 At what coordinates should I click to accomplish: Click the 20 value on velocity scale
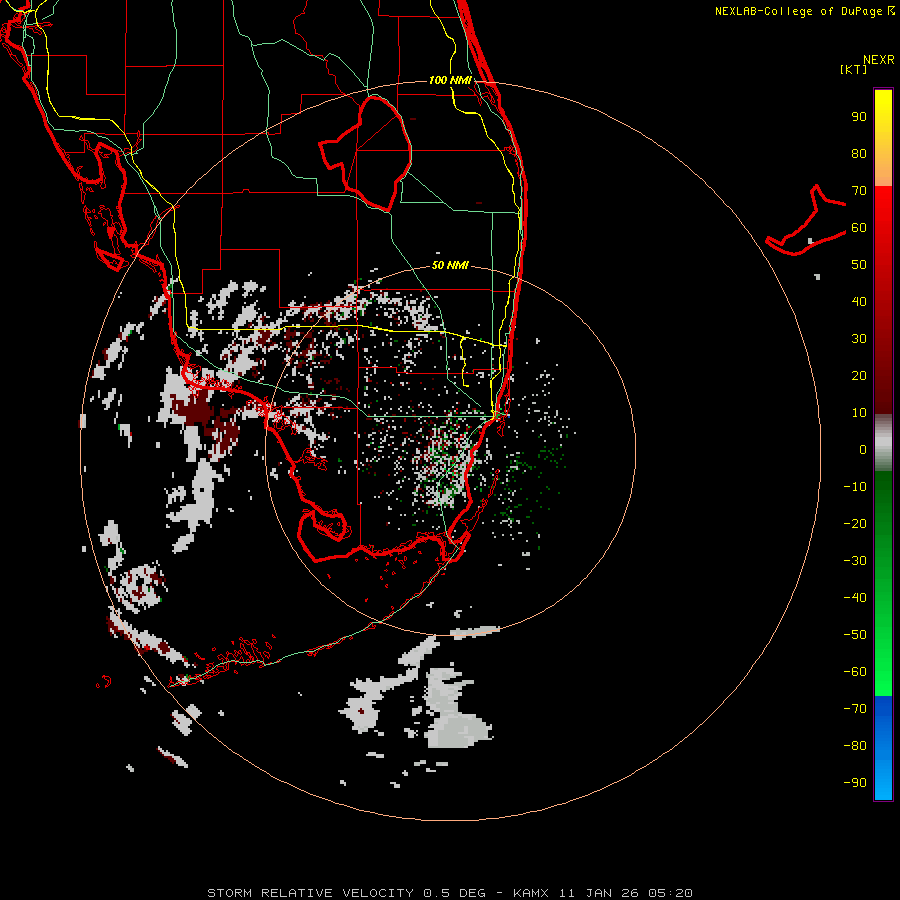tap(859, 376)
